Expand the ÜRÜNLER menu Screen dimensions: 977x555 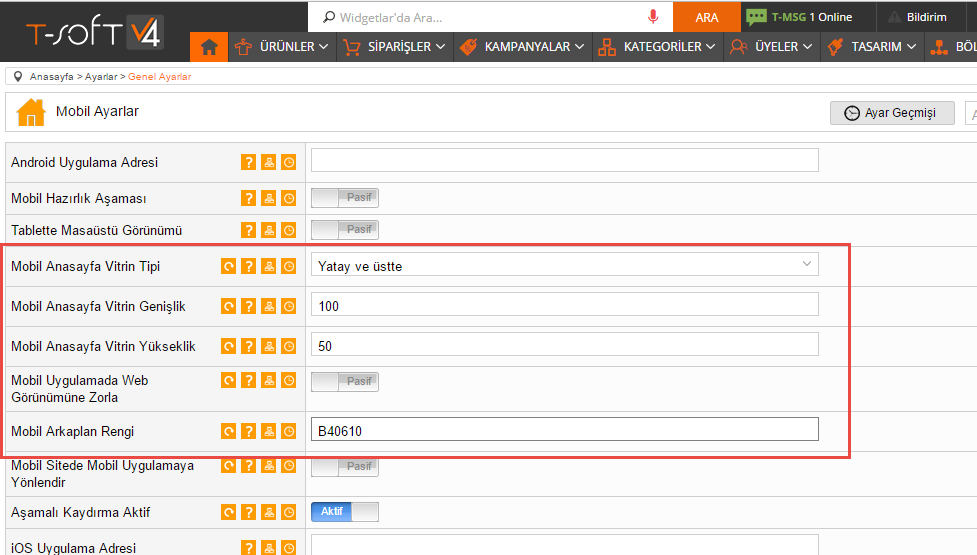point(282,47)
